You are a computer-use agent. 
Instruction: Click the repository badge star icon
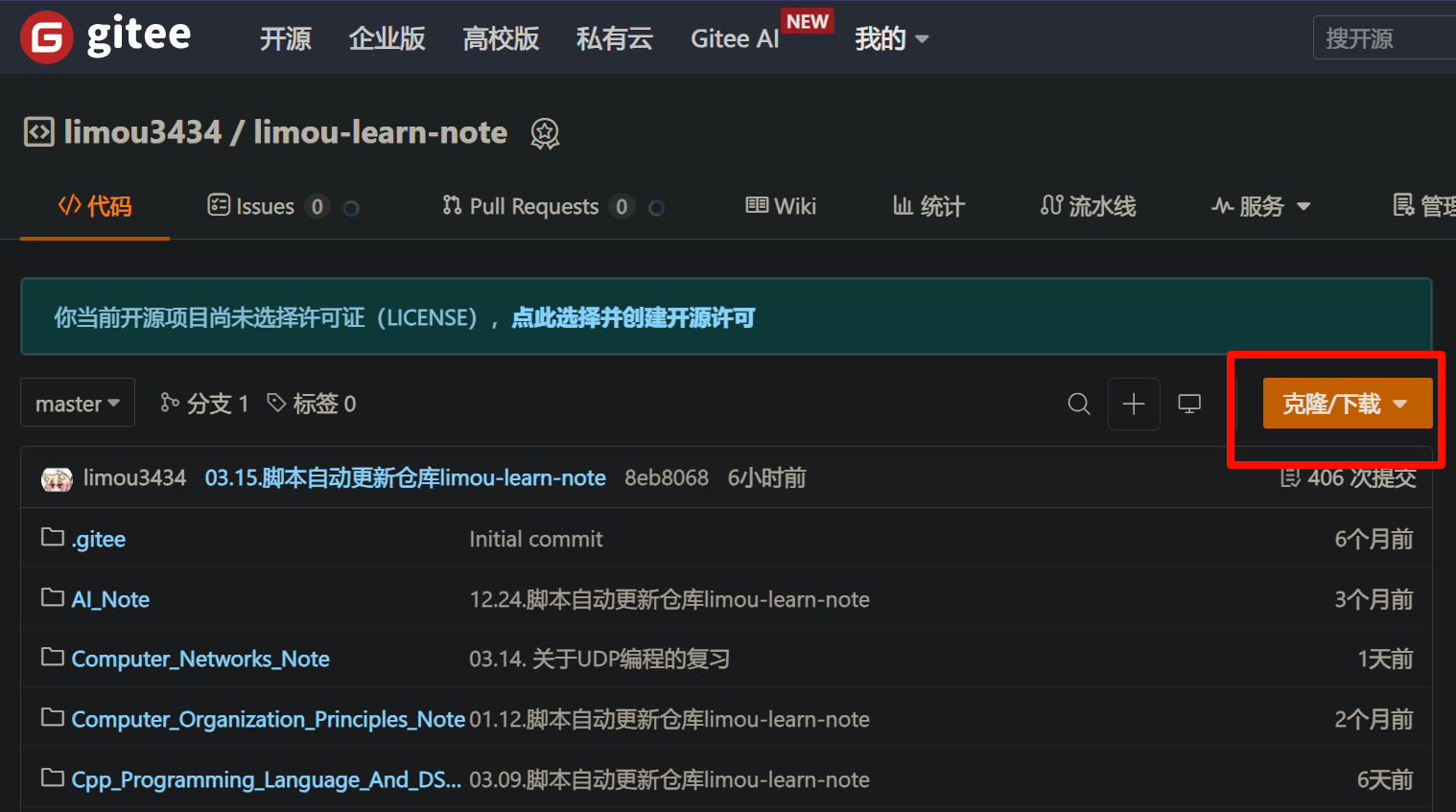[545, 133]
